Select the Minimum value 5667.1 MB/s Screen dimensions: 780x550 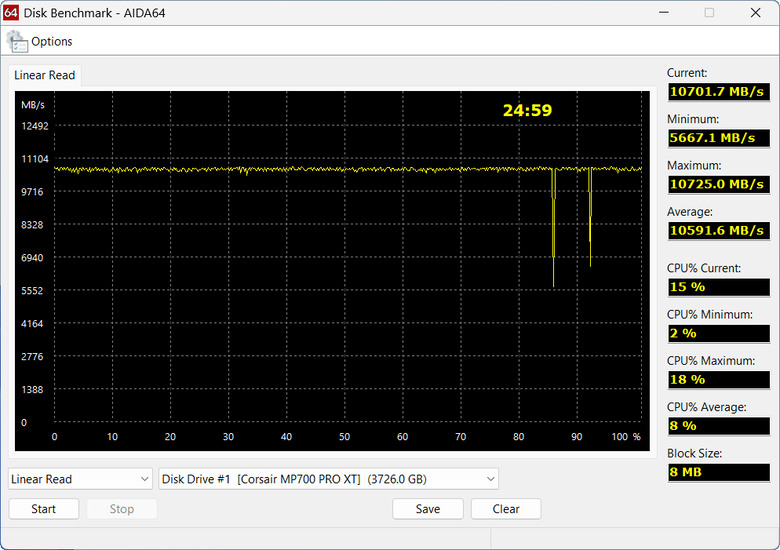tap(719, 138)
